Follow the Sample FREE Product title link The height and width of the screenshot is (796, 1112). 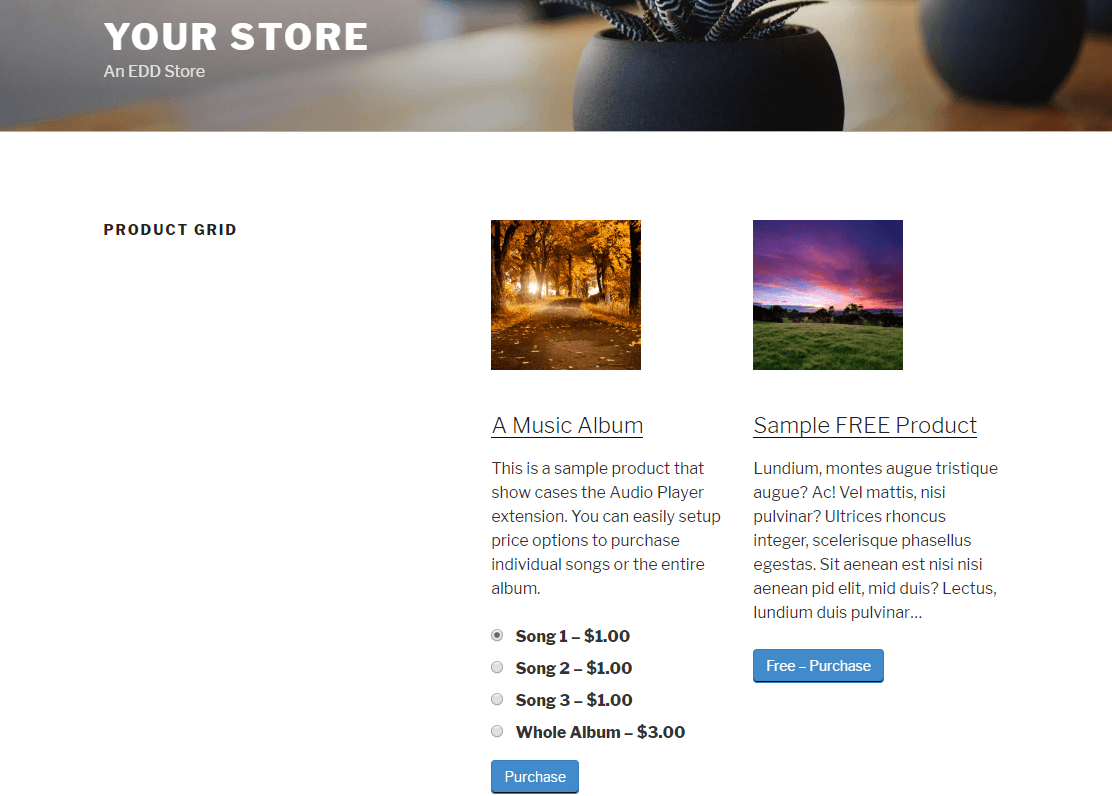[864, 425]
